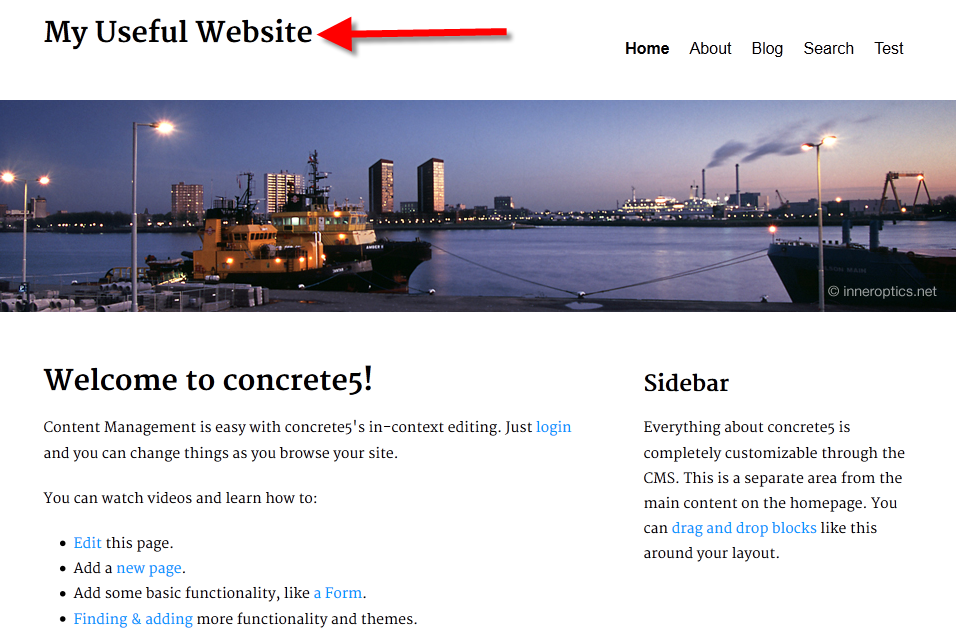Click the Welcome to concrete5! heading

coord(208,380)
